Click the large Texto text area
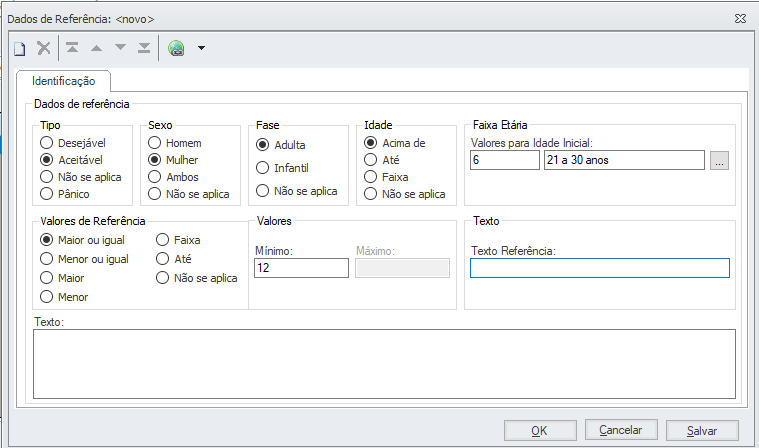759x448 pixels. pyautogui.click(x=384, y=364)
